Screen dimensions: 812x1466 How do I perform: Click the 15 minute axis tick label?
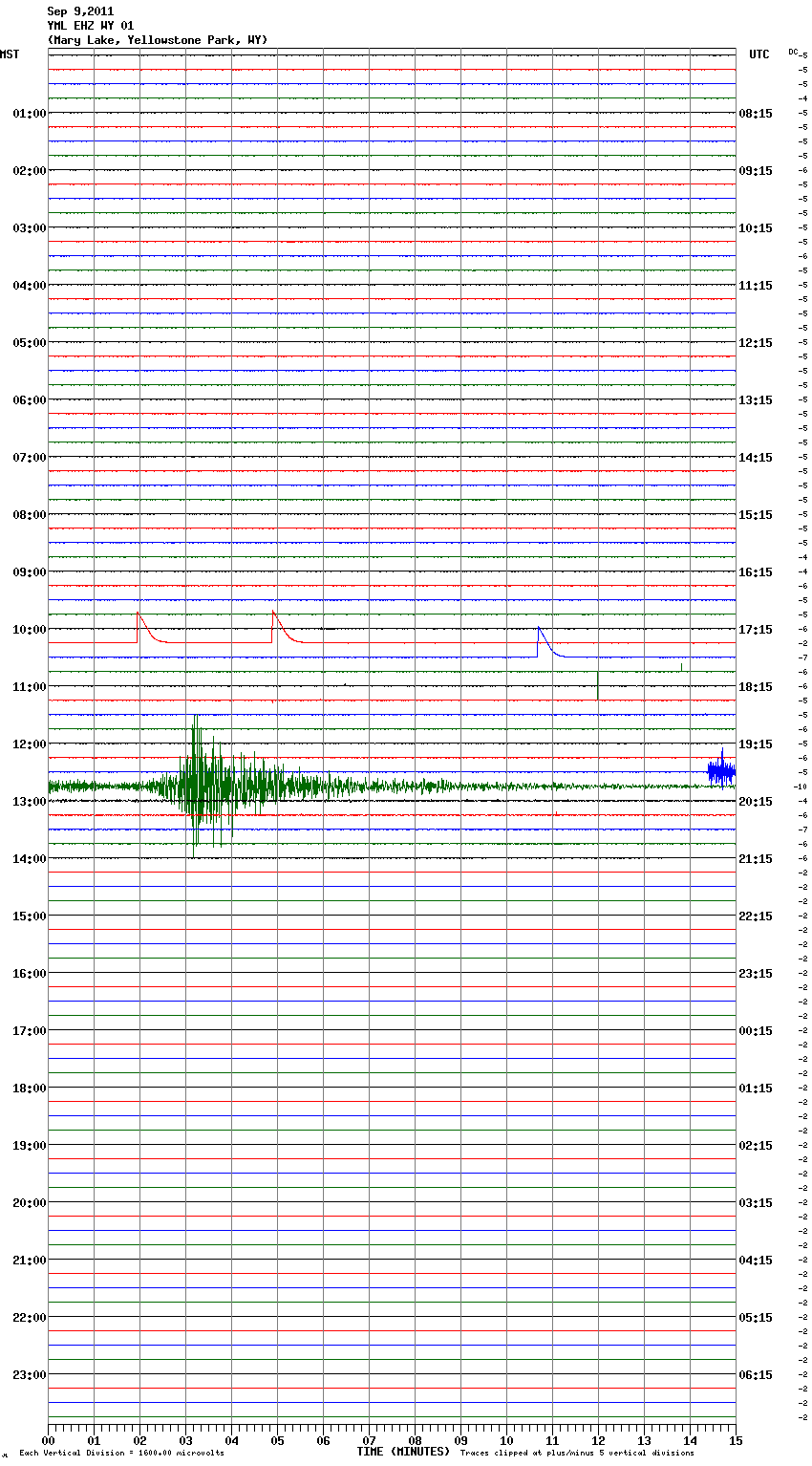(736, 1440)
